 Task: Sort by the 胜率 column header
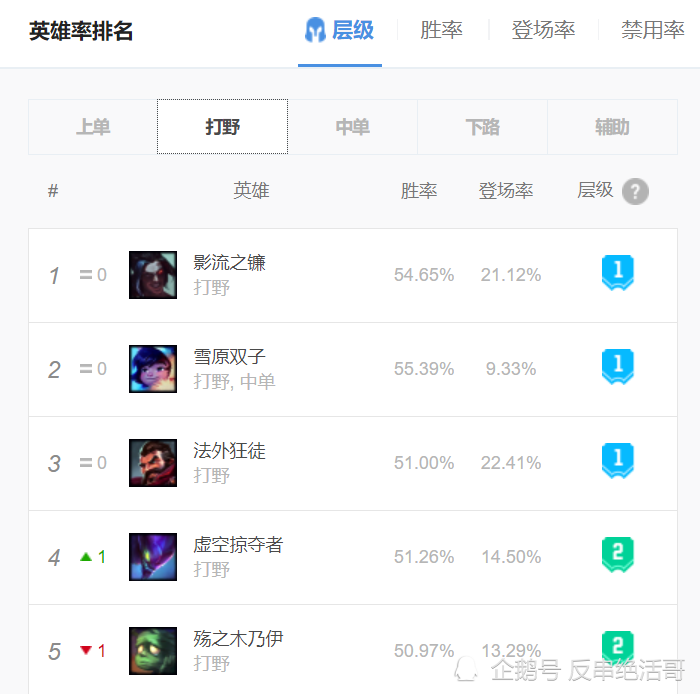point(419,191)
